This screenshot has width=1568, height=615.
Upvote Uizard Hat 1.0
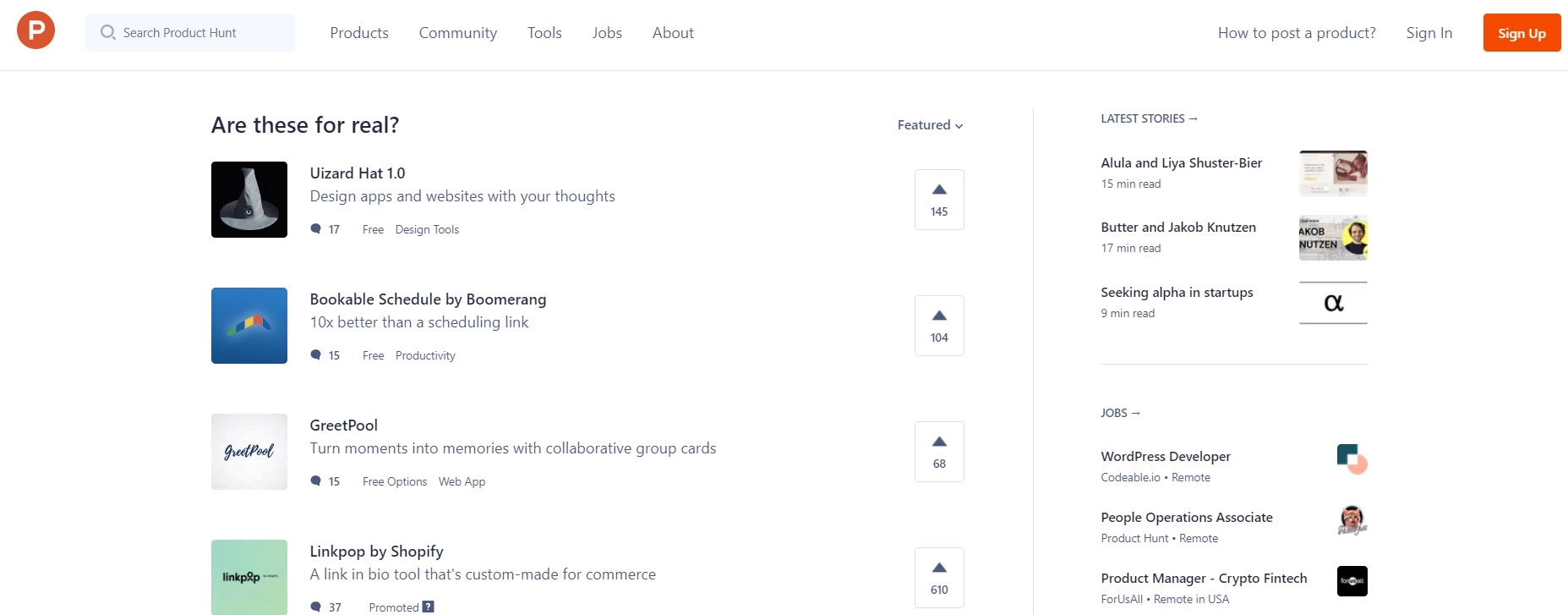938,199
